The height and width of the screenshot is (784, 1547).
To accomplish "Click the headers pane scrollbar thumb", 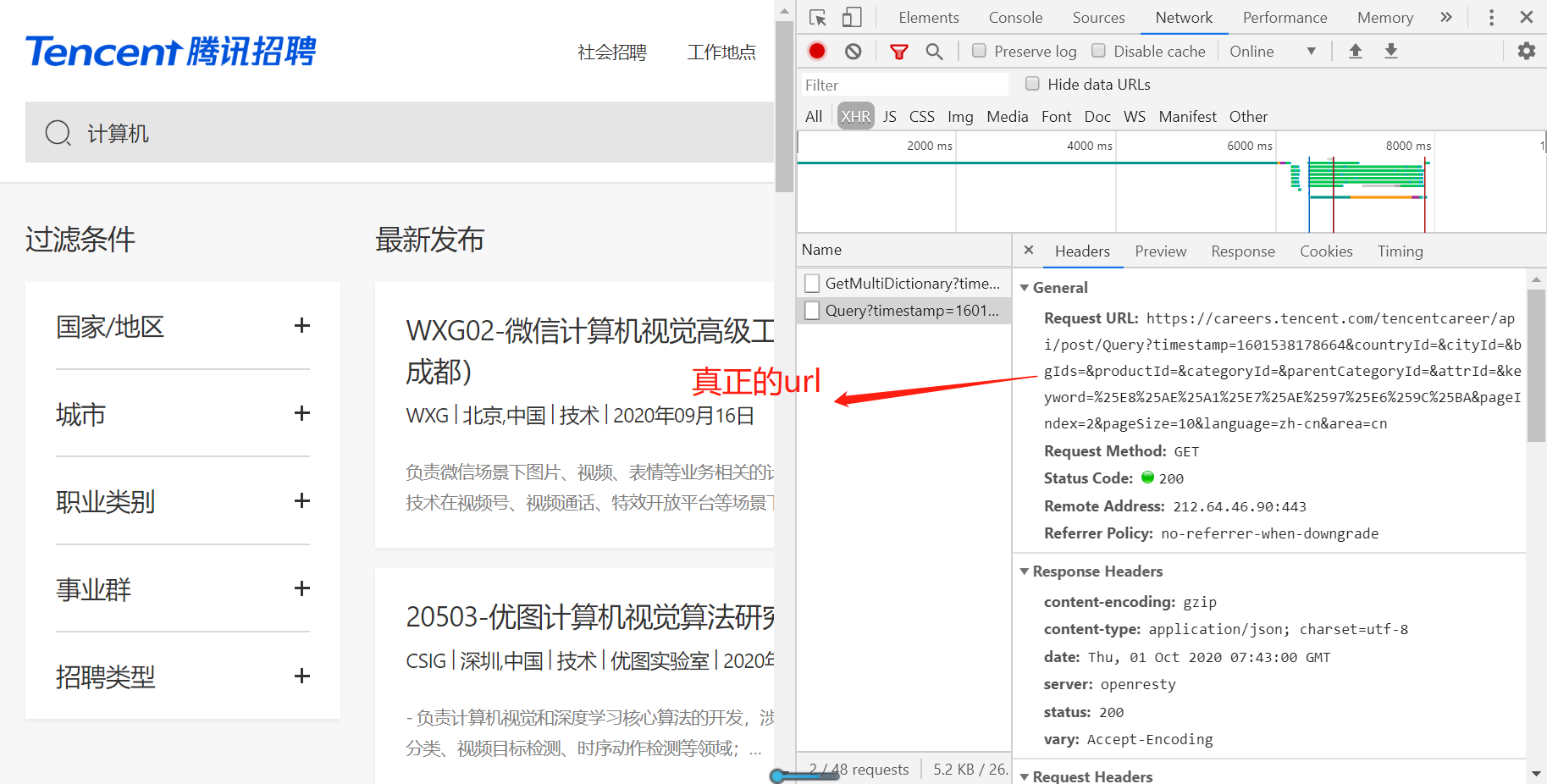I will (1536, 365).
